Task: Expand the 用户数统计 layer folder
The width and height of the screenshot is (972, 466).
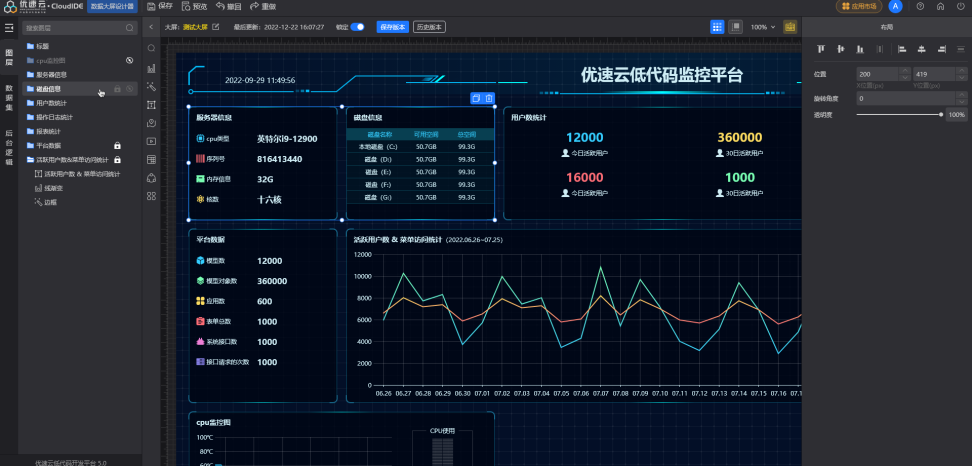Action: (x=30, y=103)
